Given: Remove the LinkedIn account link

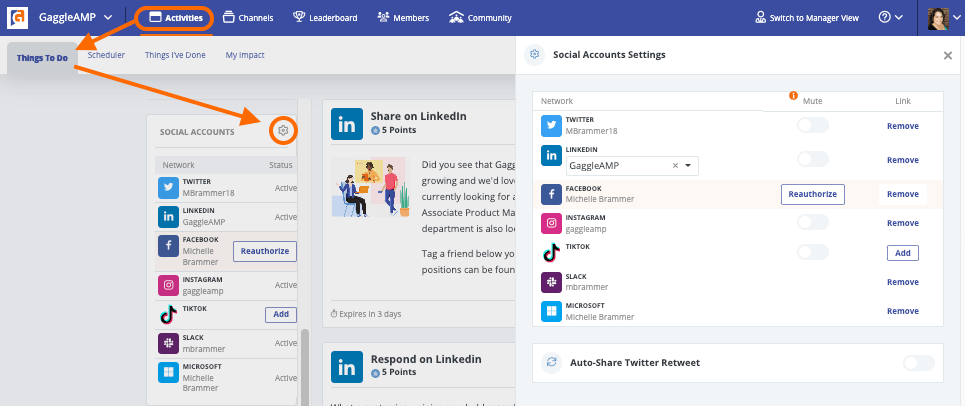Looking at the screenshot, I should [x=902, y=160].
